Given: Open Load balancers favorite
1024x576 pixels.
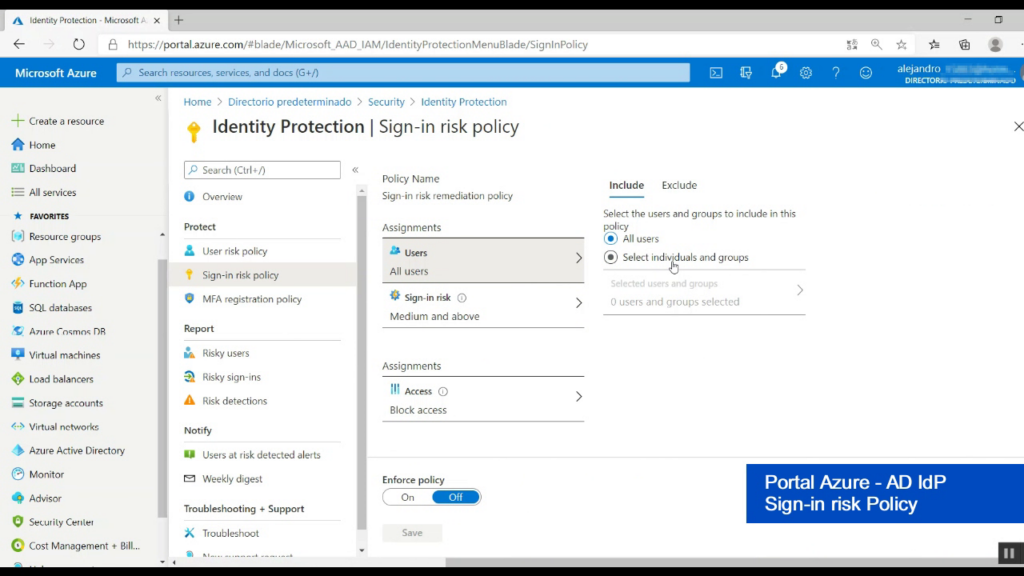Looking at the screenshot, I should [52, 379].
